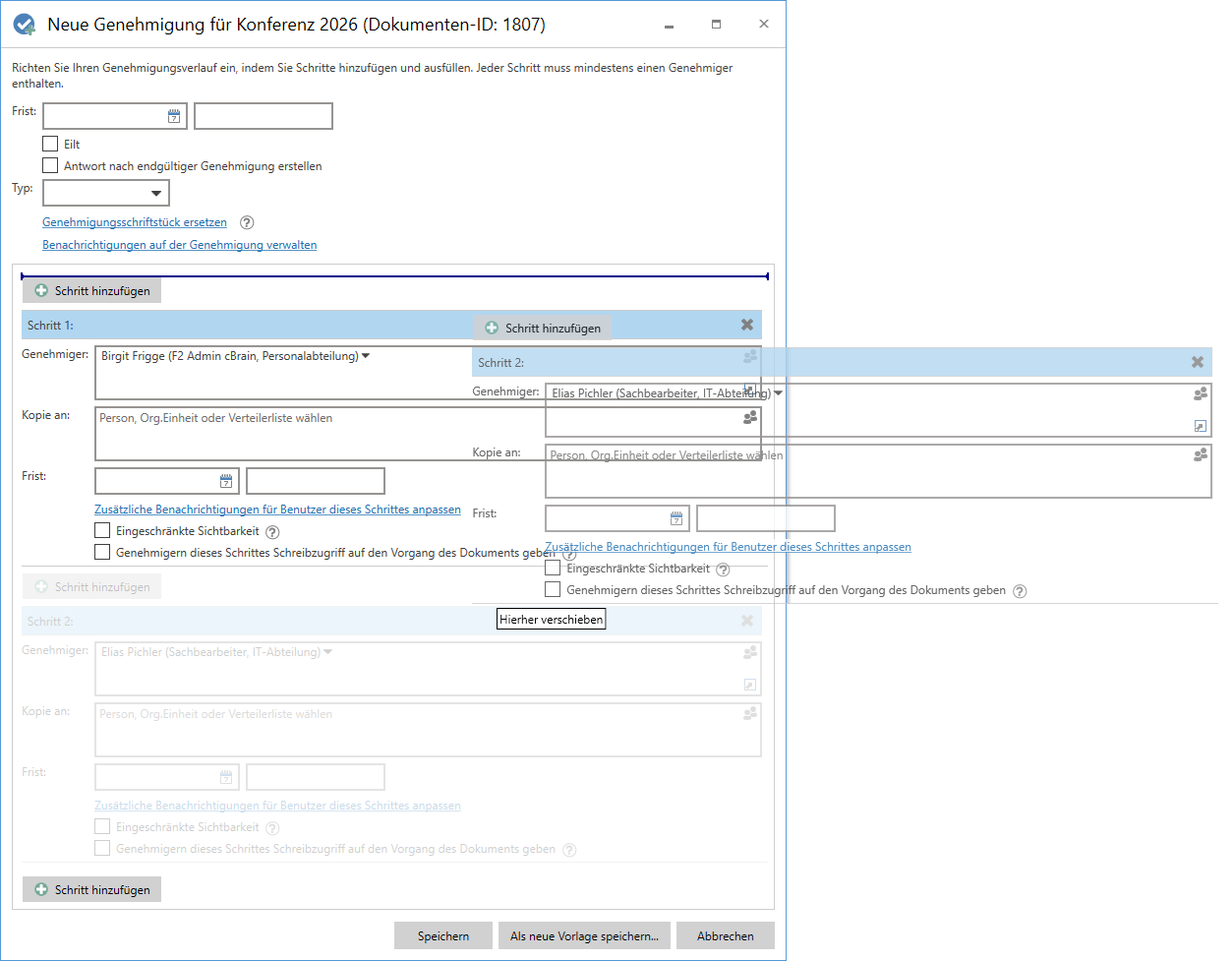The height and width of the screenshot is (961, 1232).
Task: Open calendar picker for Schritt 1 Frist
Action: coord(226,481)
